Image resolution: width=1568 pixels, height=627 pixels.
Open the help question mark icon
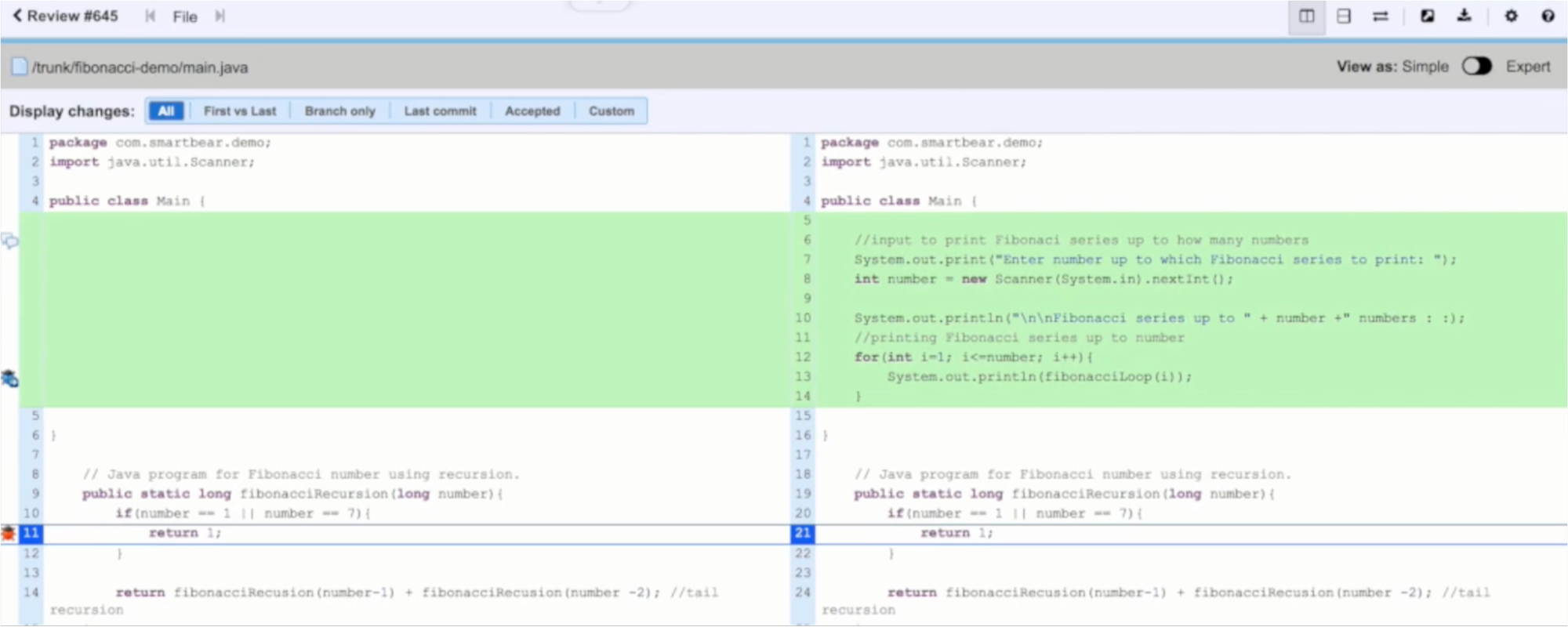pos(1548,16)
